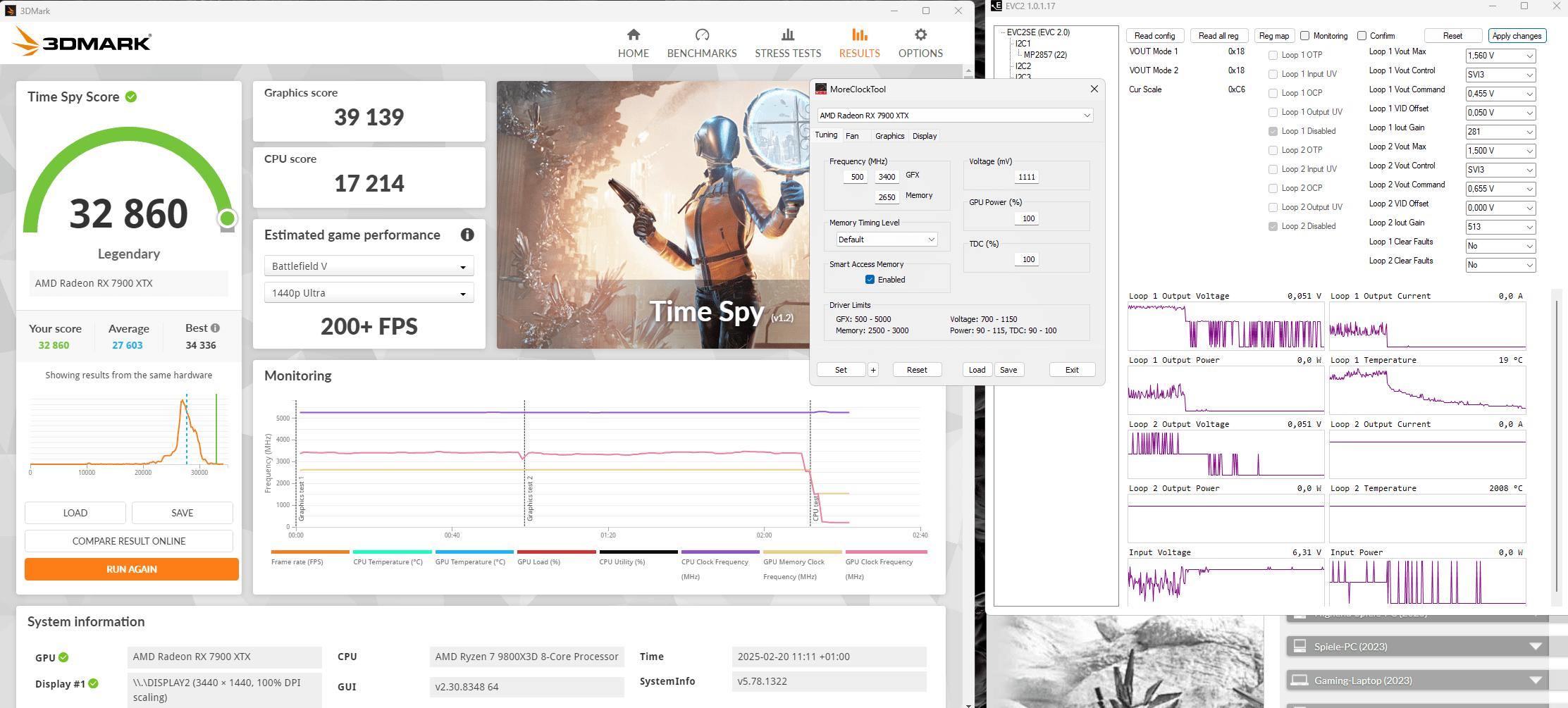Image resolution: width=1568 pixels, height=708 pixels.
Task: Click the GPU Temperature blue legend swatch
Action: click(474, 552)
